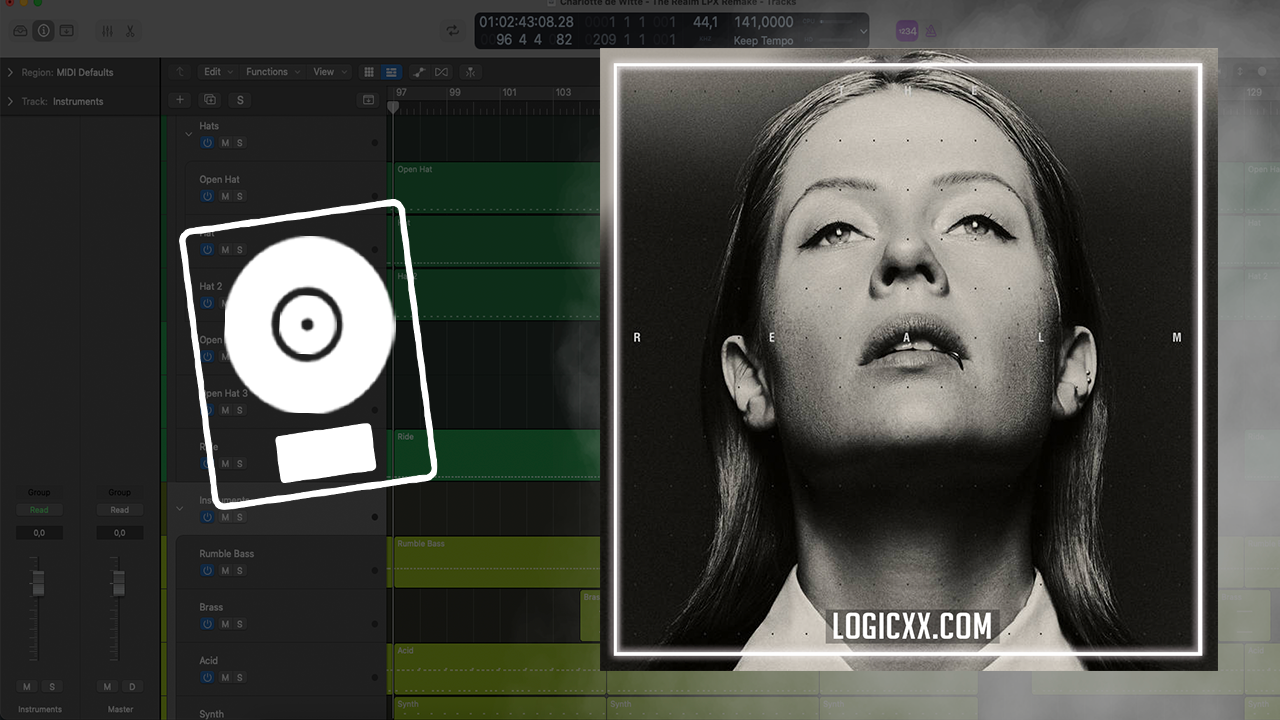Switch to the list tracks view icon
Viewport: 1280px width, 720px height.
pyautogui.click(x=391, y=72)
